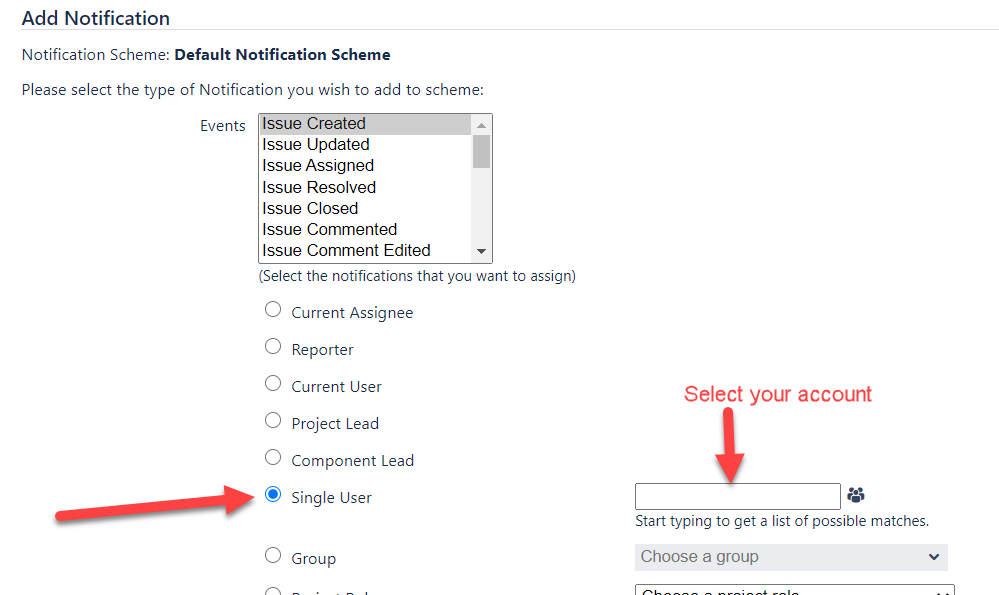Expand the Choose a project role dropdown
Viewport: 999px width, 595px height.
click(x=794, y=590)
